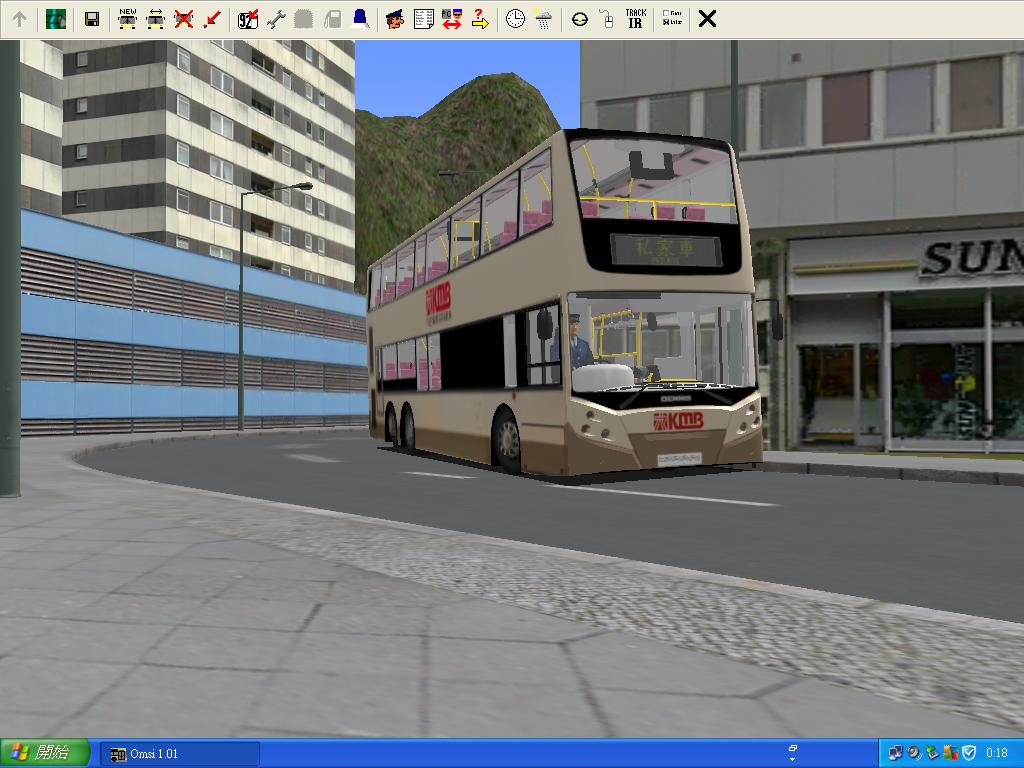Toggle the TRACK IR button
The width and height of the screenshot is (1024, 768).
635,18
